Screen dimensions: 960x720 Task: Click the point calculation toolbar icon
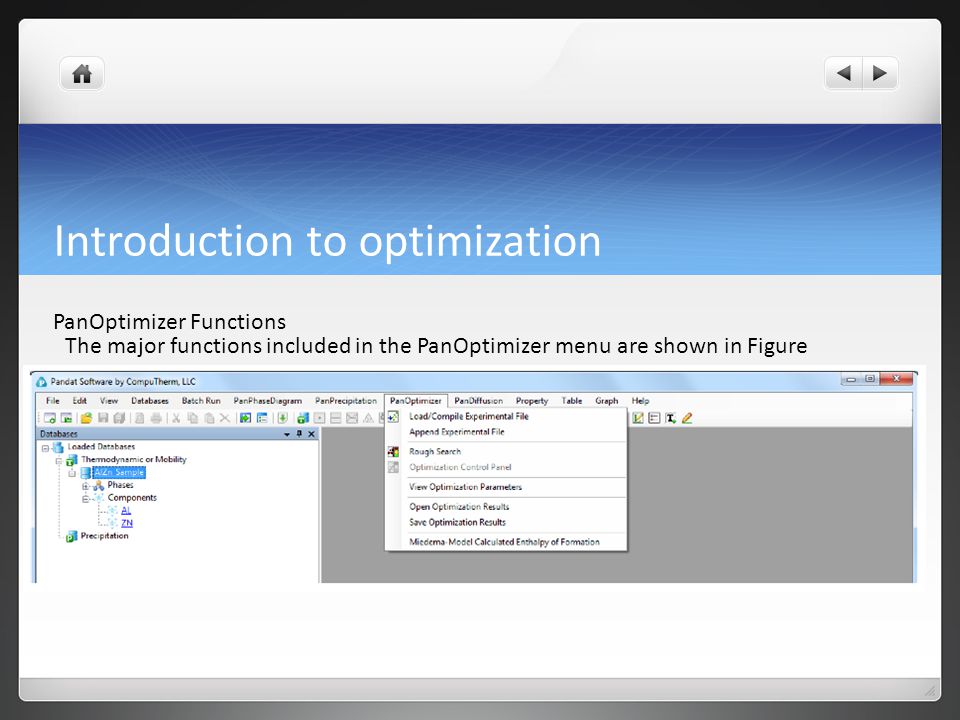319,418
